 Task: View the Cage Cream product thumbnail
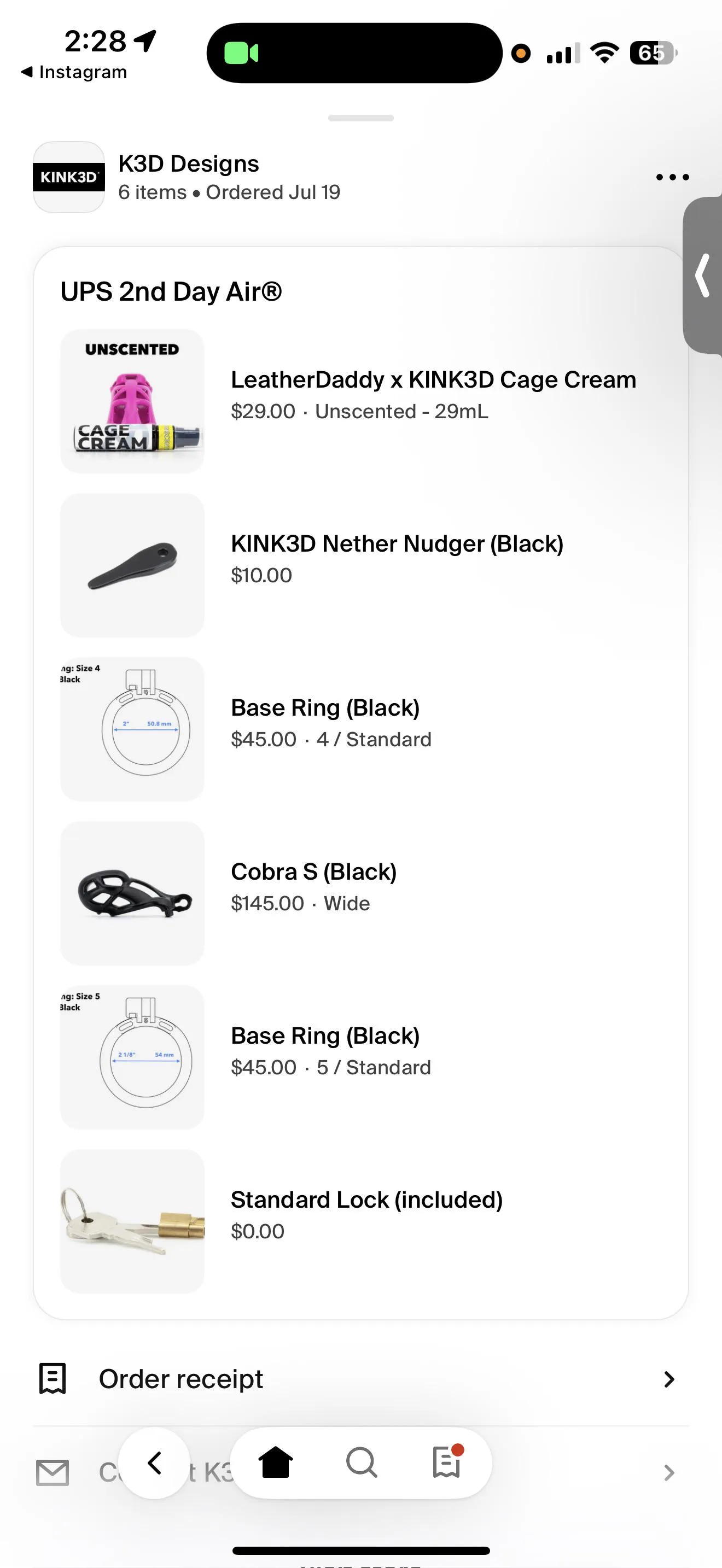(132, 401)
